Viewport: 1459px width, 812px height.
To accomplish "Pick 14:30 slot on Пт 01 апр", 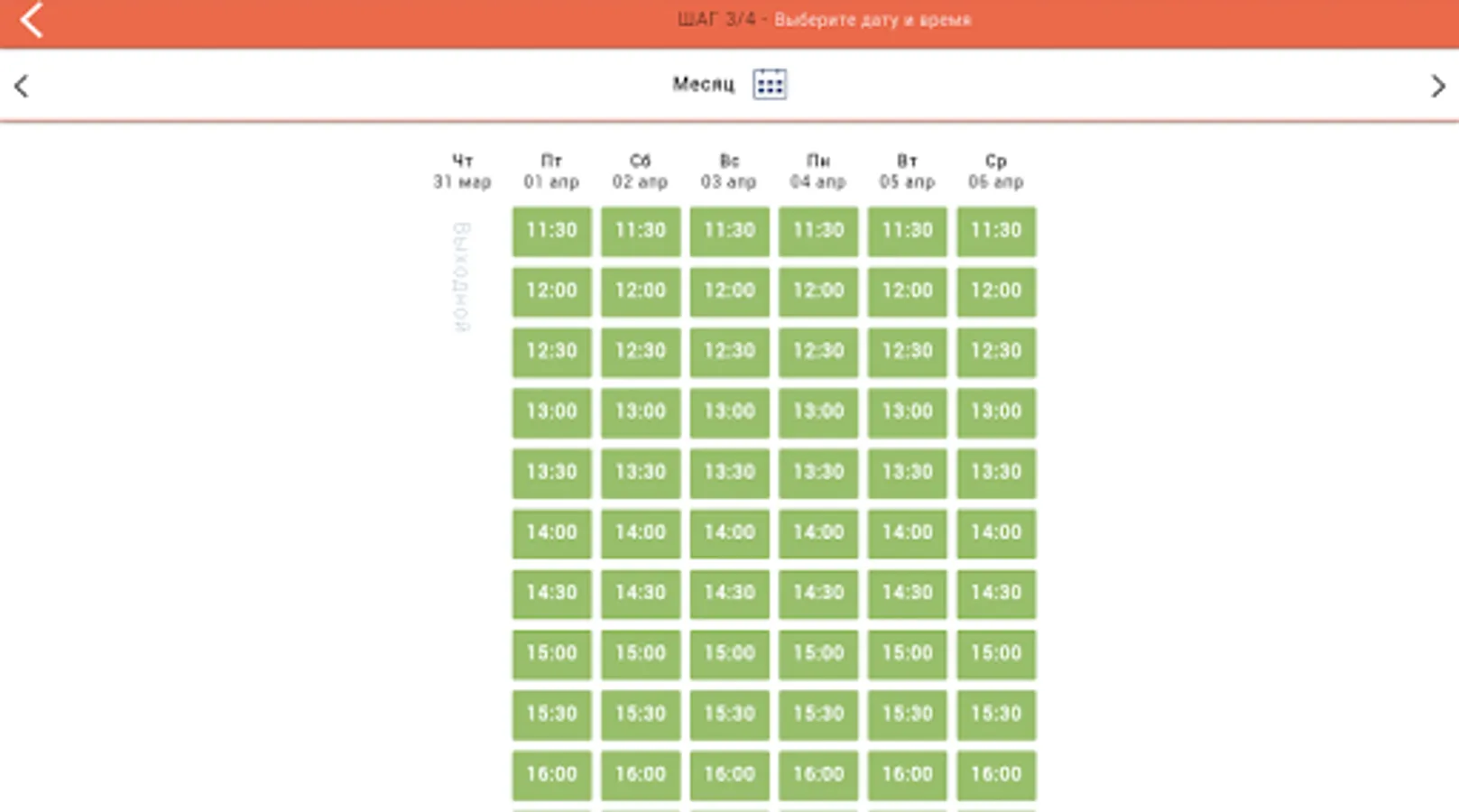I will pyautogui.click(x=551, y=594).
